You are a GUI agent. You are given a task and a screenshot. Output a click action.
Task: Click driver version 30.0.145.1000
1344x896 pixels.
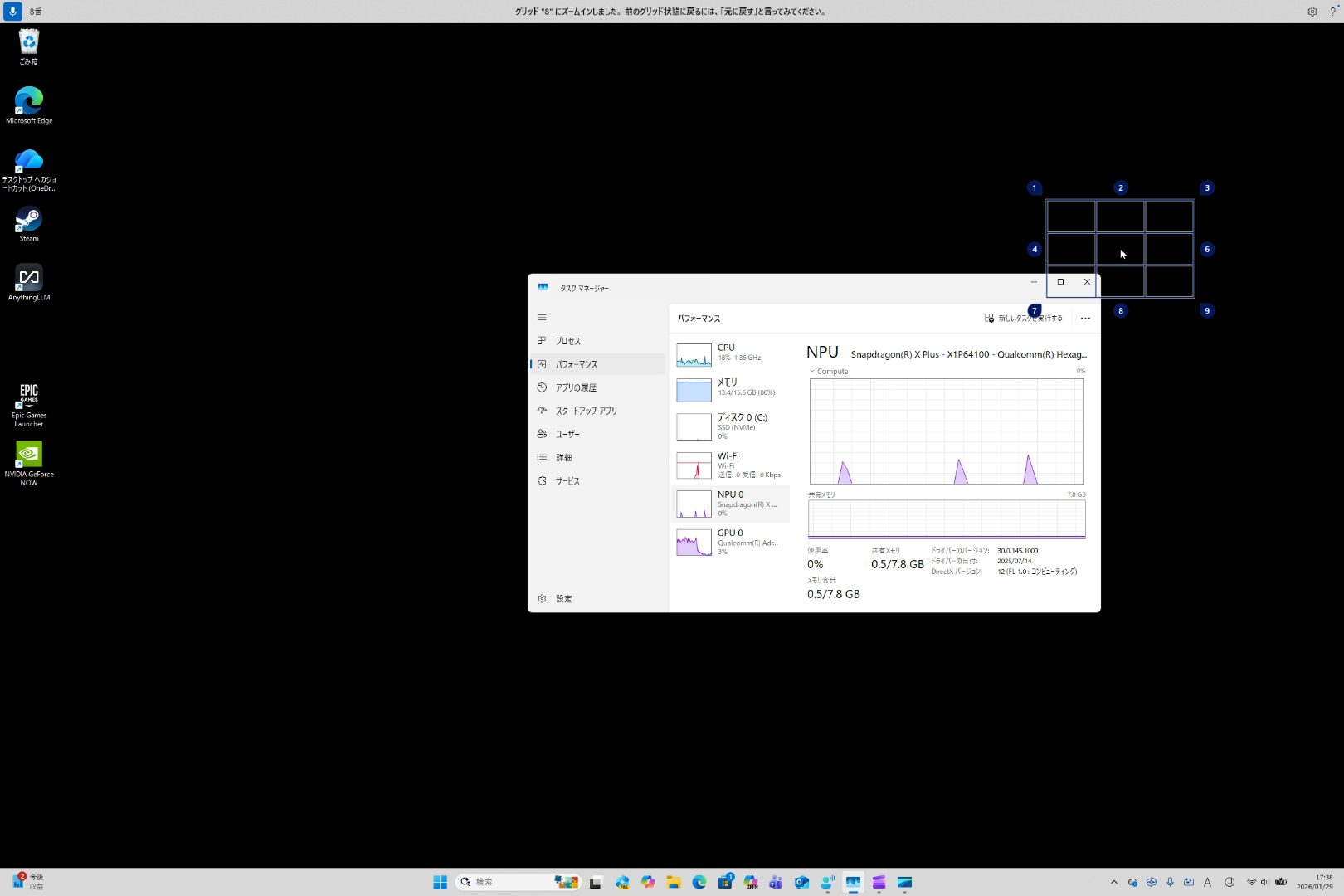pos(1017,551)
